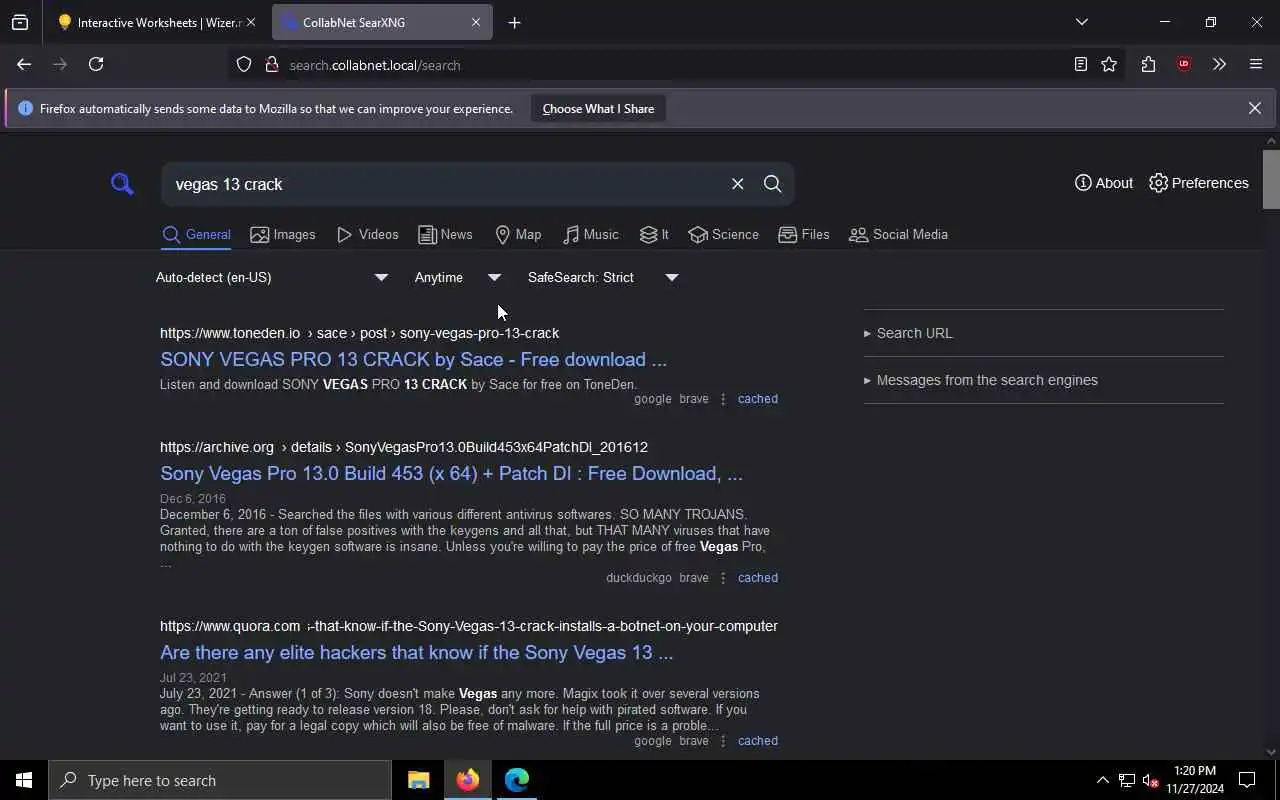This screenshot has width=1280, height=800.
Task: Open more options for the archive.org result
Action: pyautogui.click(x=723, y=578)
